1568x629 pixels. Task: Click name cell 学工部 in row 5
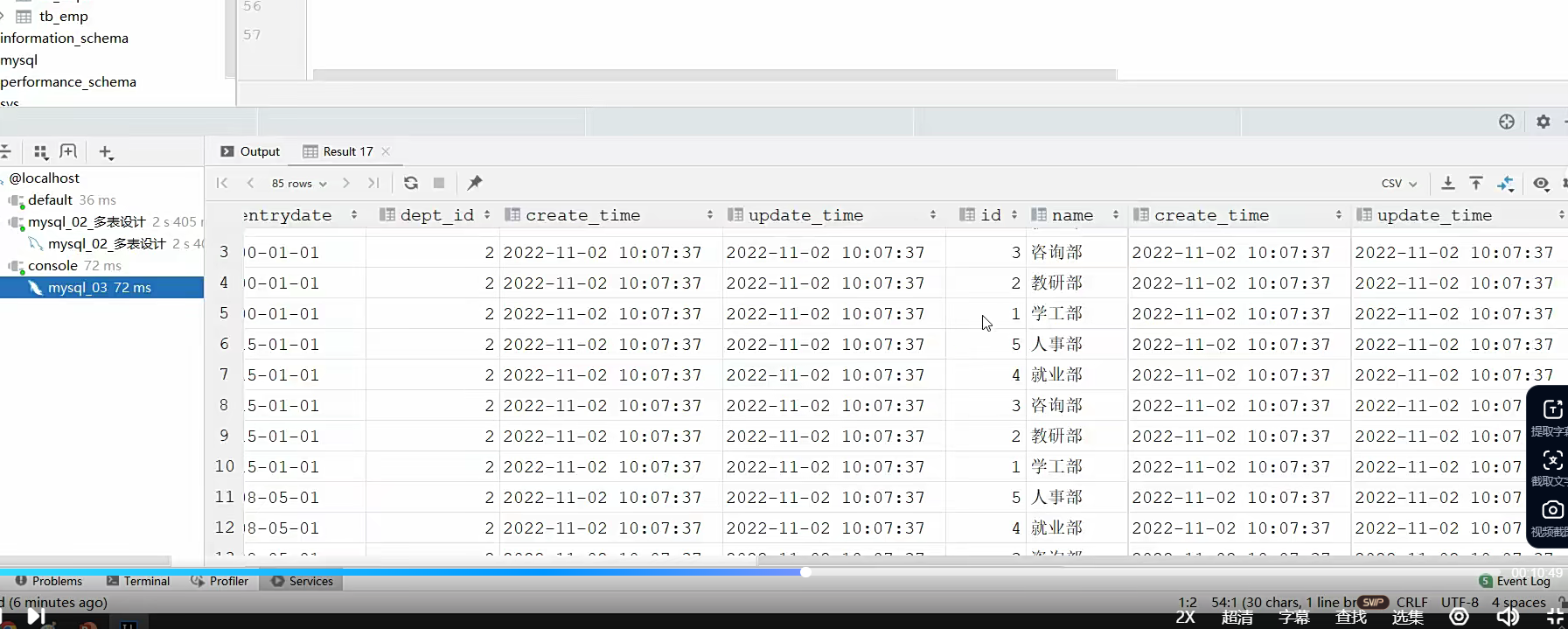1056,313
